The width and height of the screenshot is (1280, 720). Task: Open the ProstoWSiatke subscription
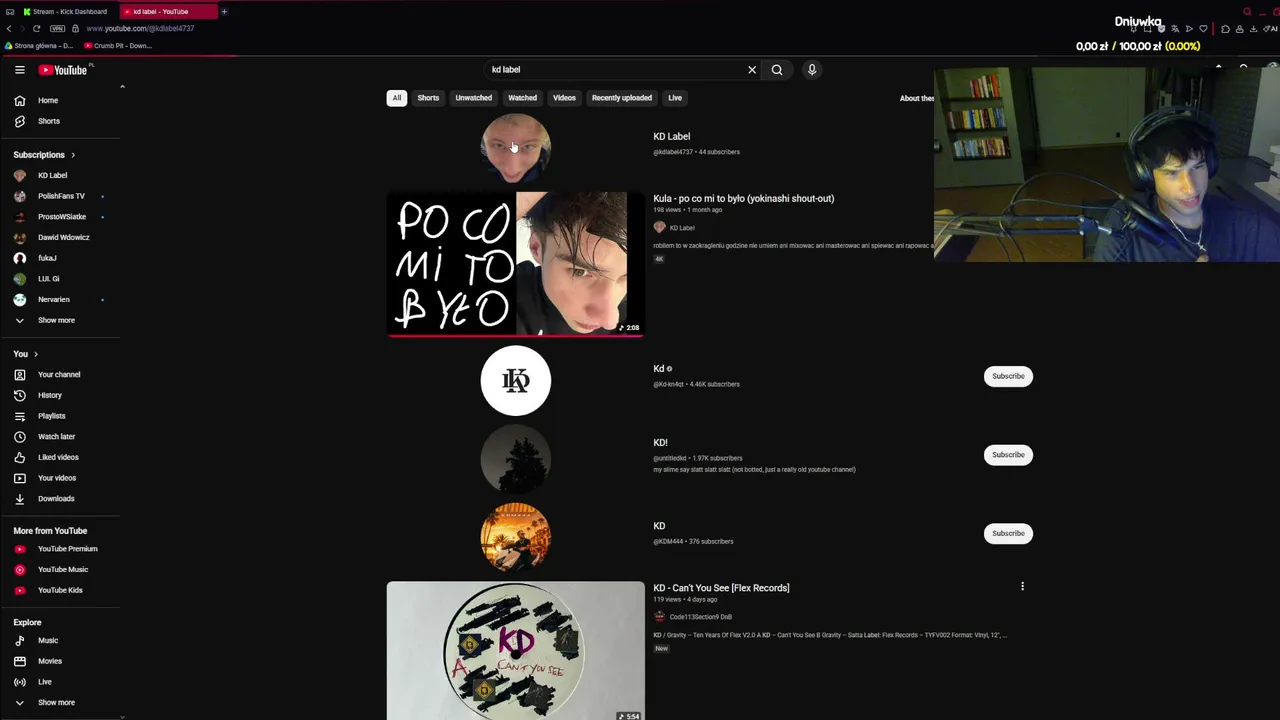(61, 216)
